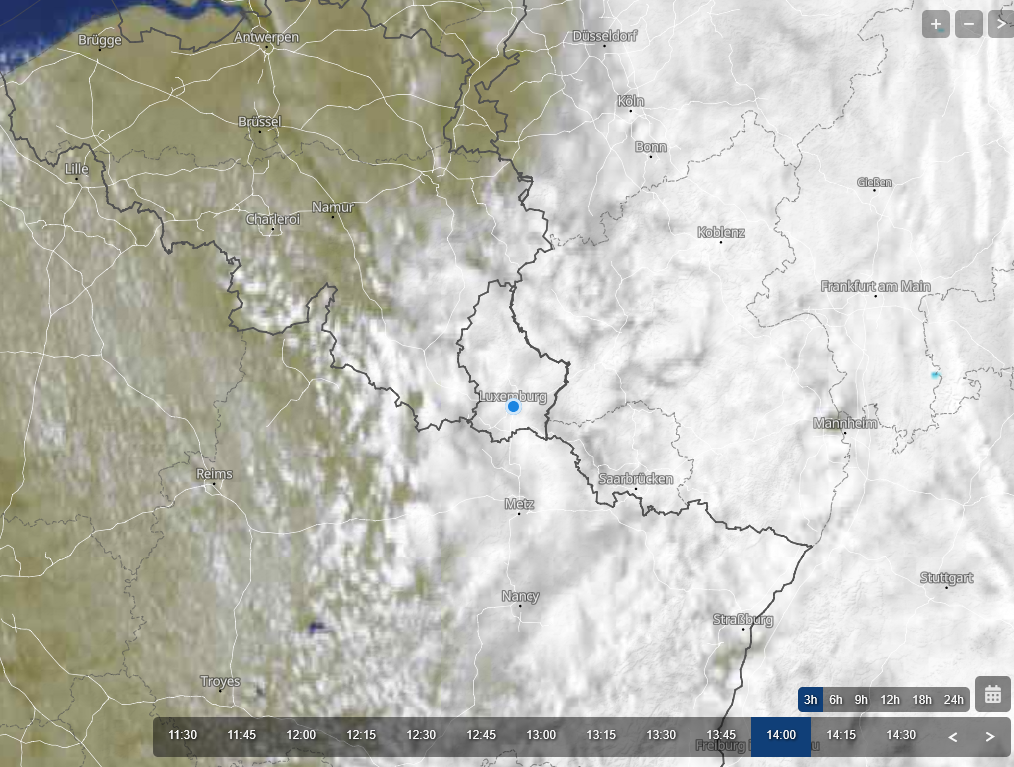This screenshot has width=1014, height=767.
Task: Show the 14:30 satellite frame
Action: (901, 735)
